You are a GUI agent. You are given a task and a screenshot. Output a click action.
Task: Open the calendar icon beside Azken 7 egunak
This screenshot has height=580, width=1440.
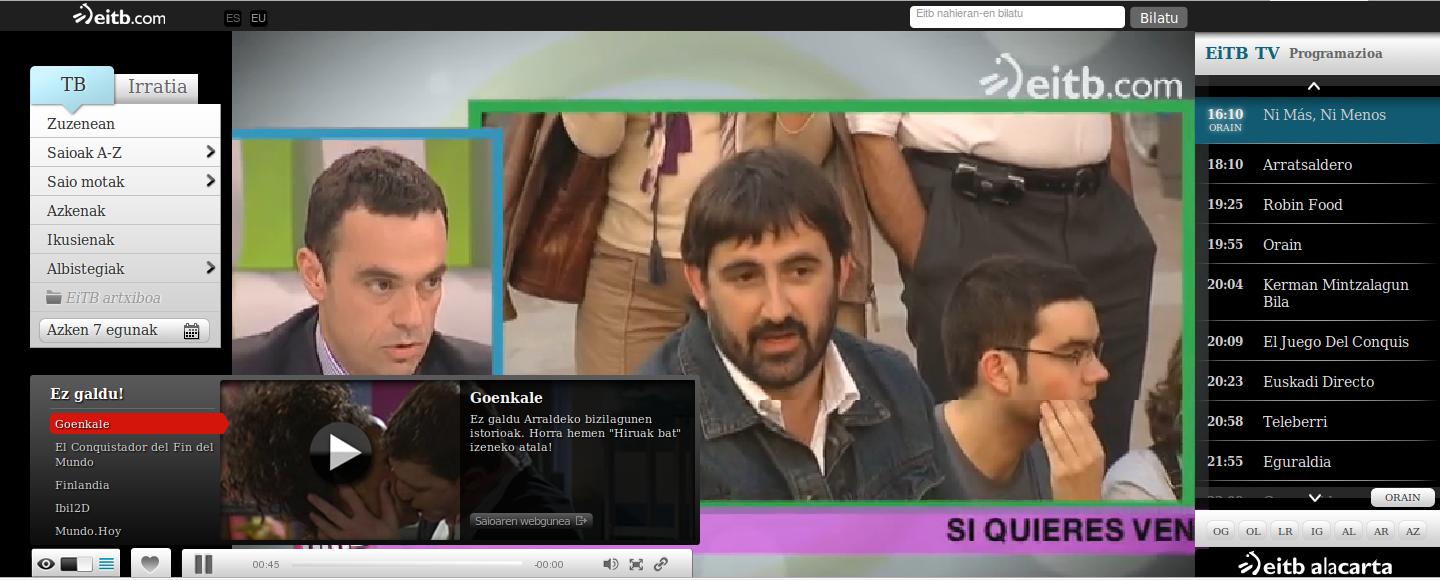click(x=191, y=331)
